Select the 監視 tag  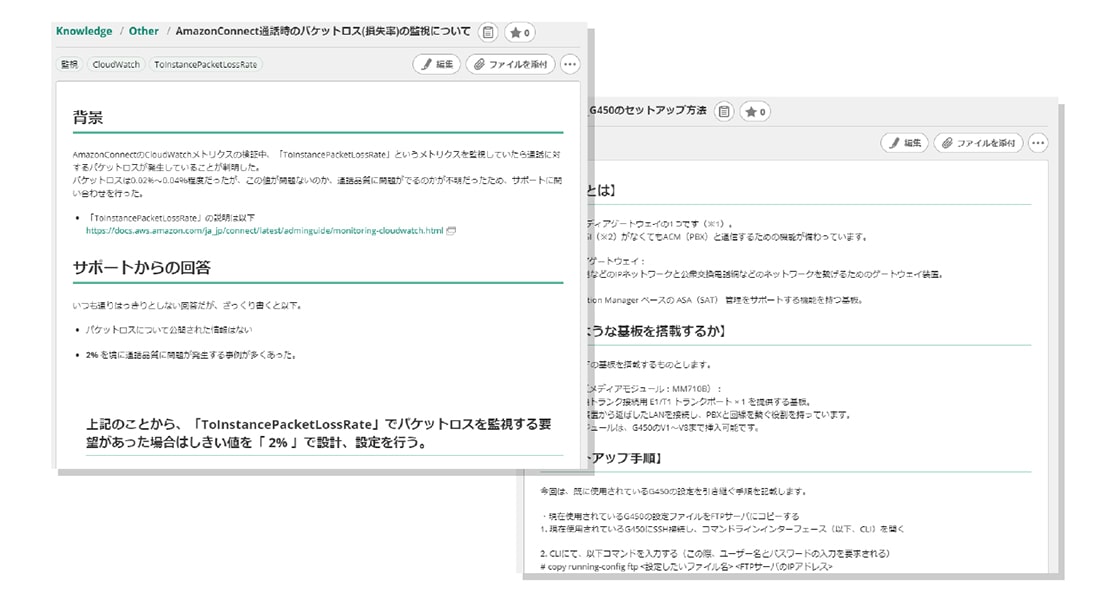69,64
